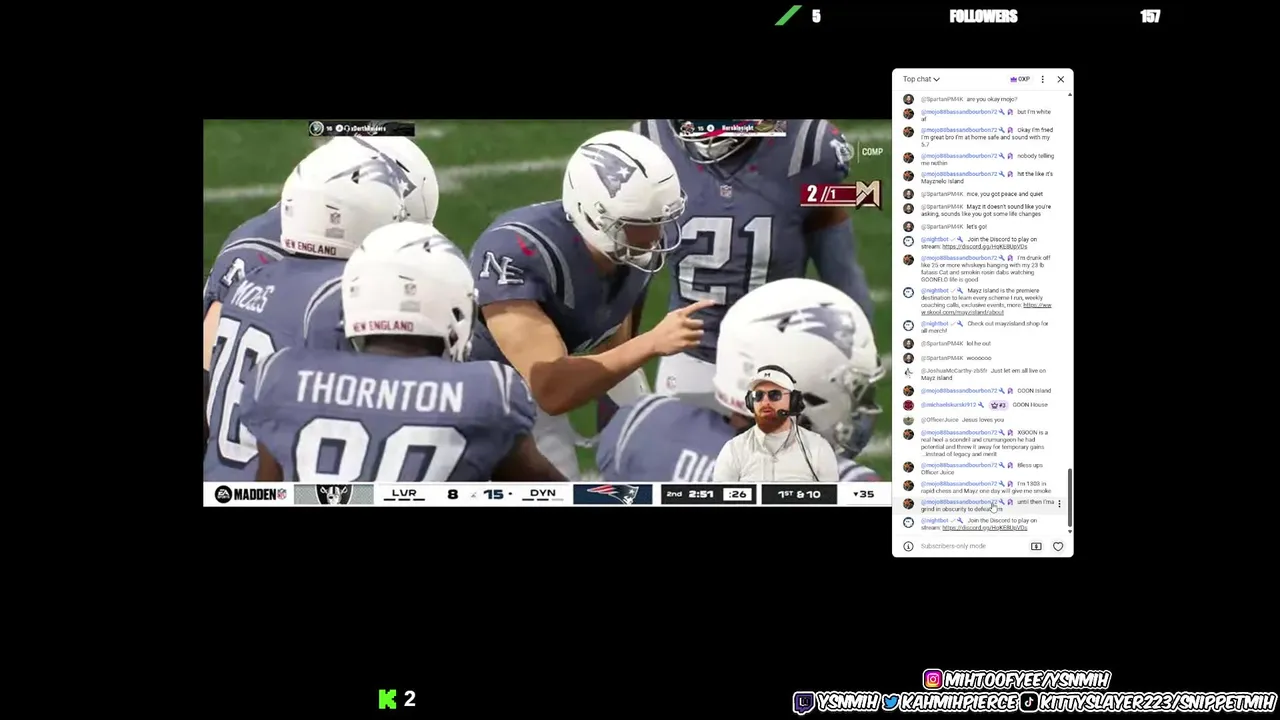Click @SpartanPM4K avatar beside 'are you okay mojo?'
This screenshot has height=720, width=1280.
[x=908, y=99]
